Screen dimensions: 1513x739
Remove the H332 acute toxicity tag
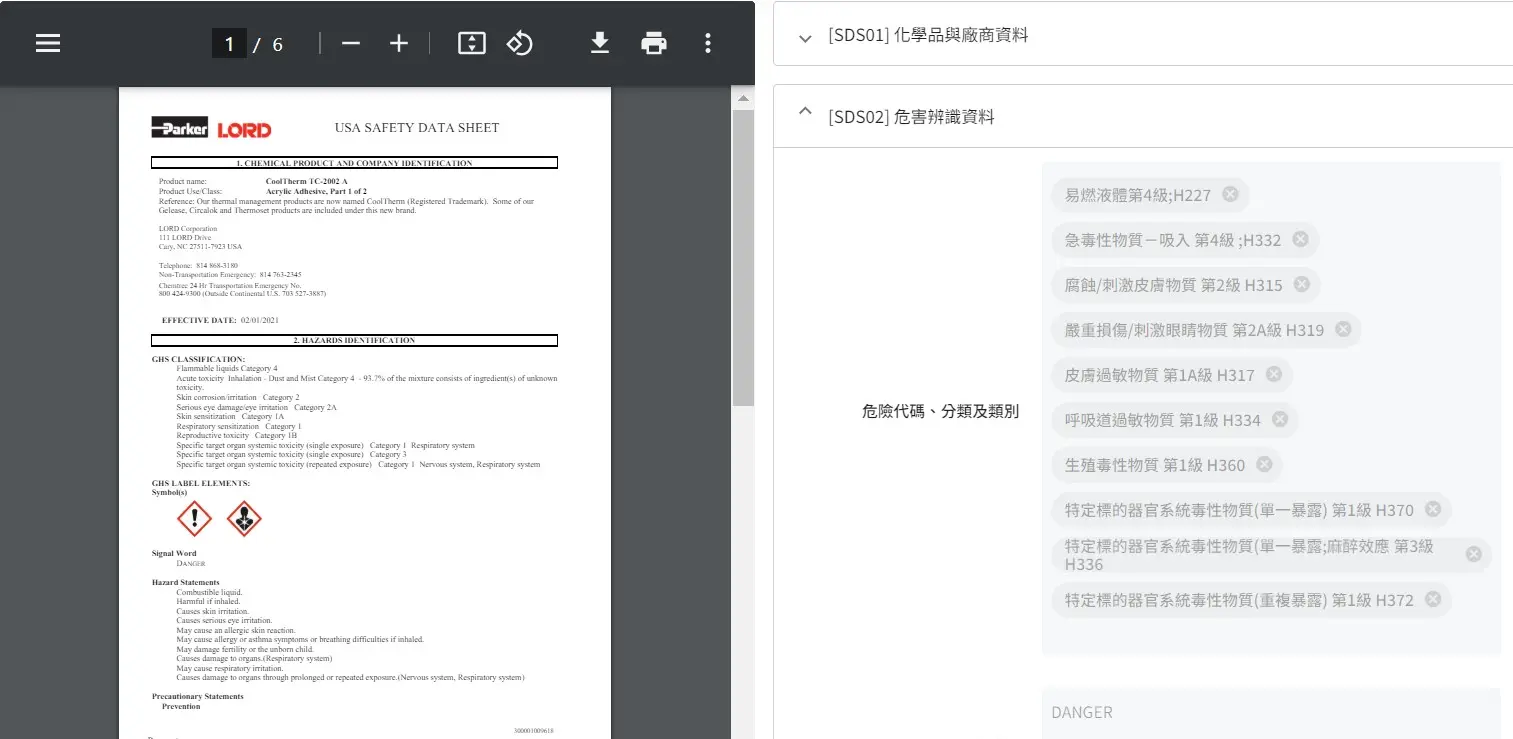coord(1300,239)
